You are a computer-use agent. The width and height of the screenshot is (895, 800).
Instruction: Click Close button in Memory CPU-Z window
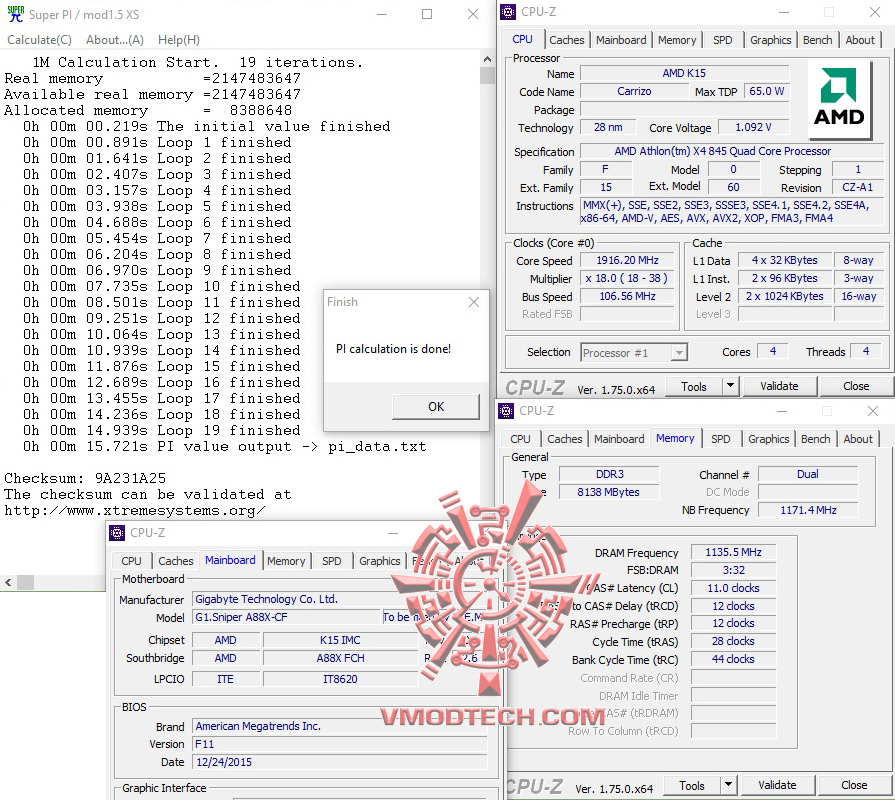click(854, 785)
